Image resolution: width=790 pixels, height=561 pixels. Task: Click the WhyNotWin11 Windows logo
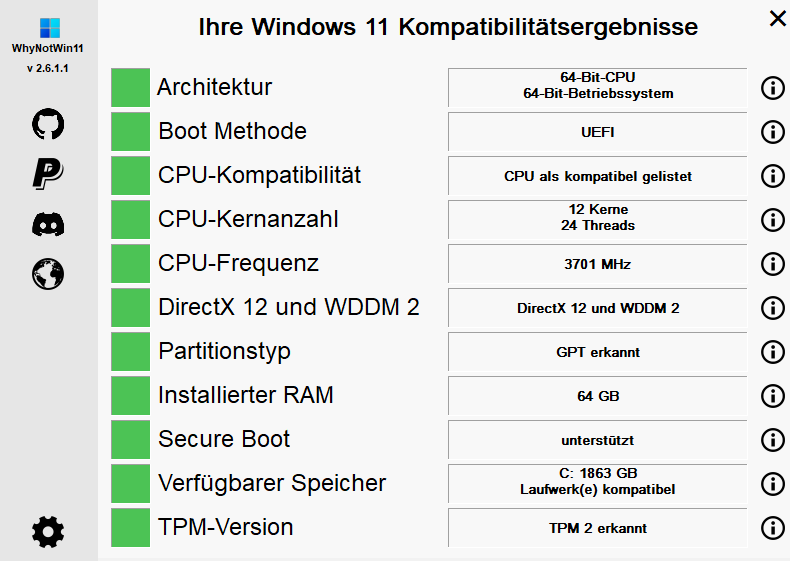49,28
